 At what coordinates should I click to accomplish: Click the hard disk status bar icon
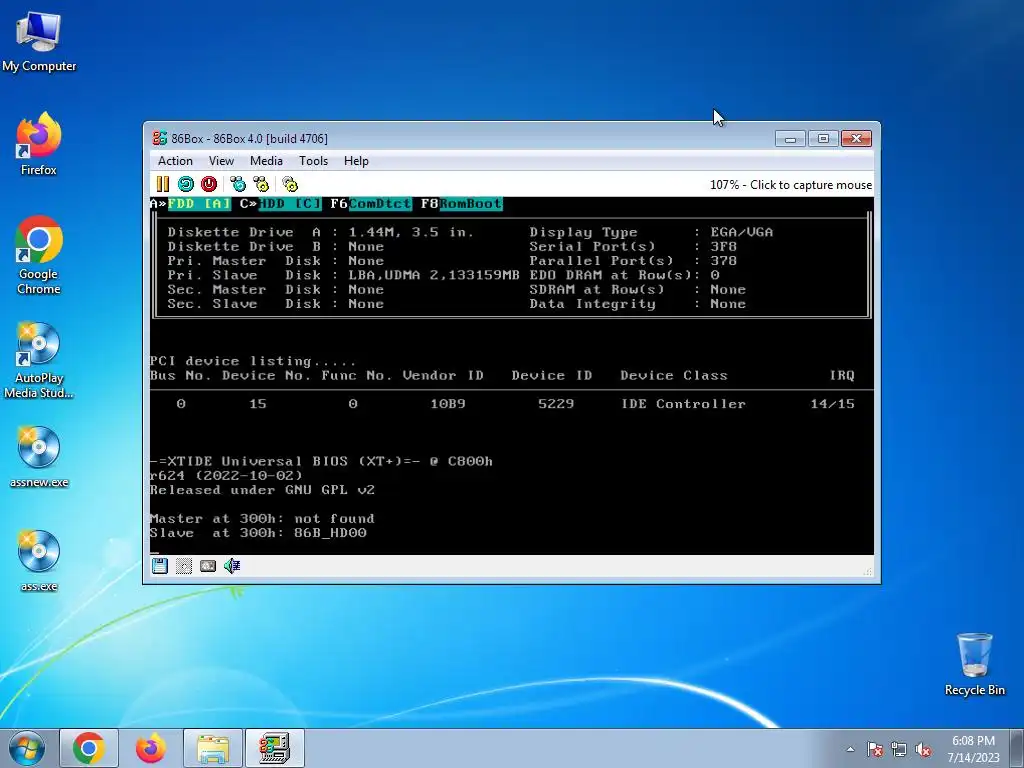click(x=184, y=566)
